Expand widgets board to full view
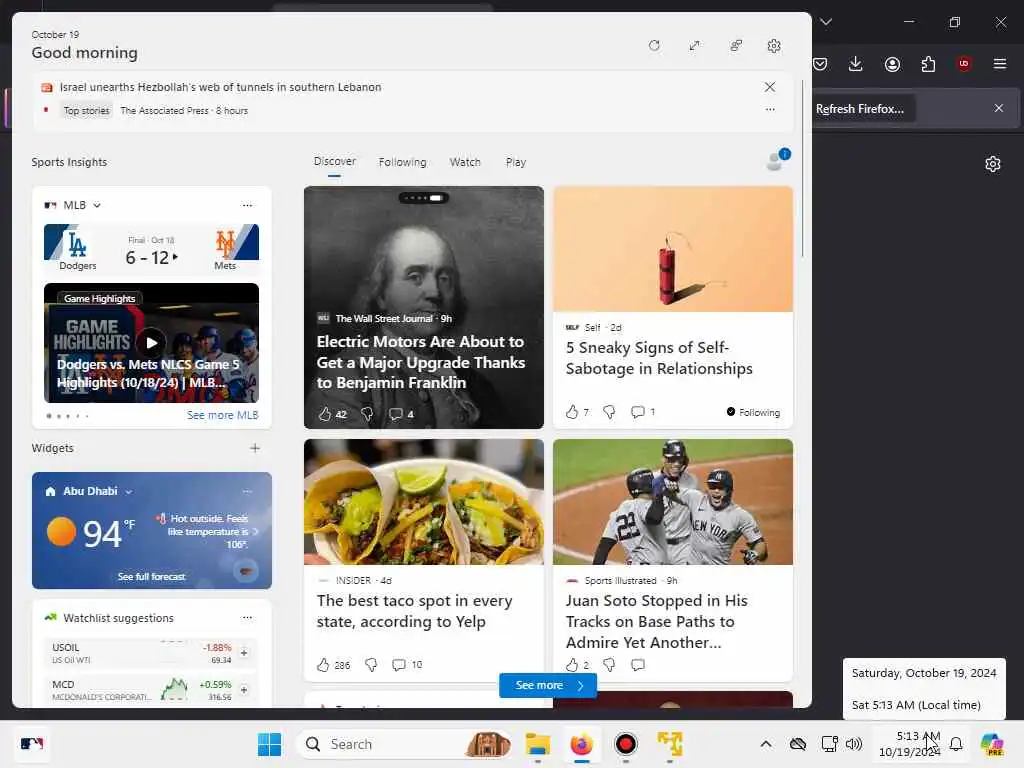The image size is (1024, 768). pyautogui.click(x=694, y=46)
